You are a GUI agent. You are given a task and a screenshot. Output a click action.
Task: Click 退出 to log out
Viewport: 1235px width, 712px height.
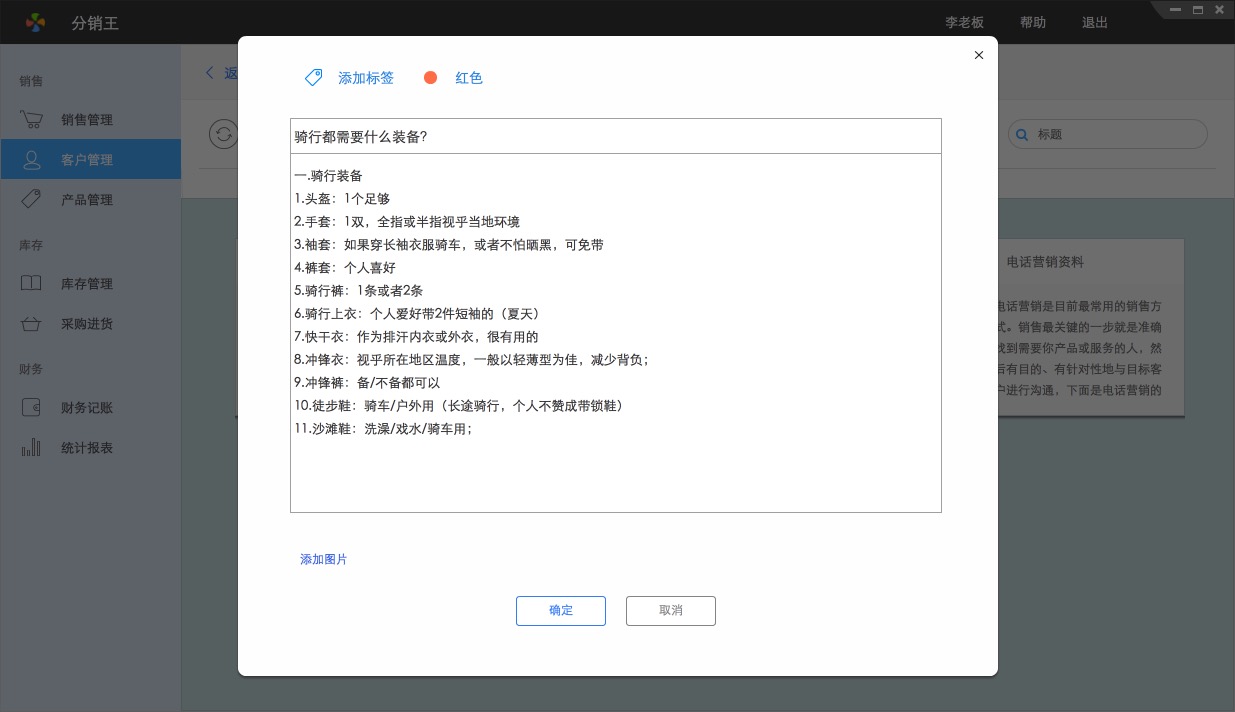(x=1095, y=23)
